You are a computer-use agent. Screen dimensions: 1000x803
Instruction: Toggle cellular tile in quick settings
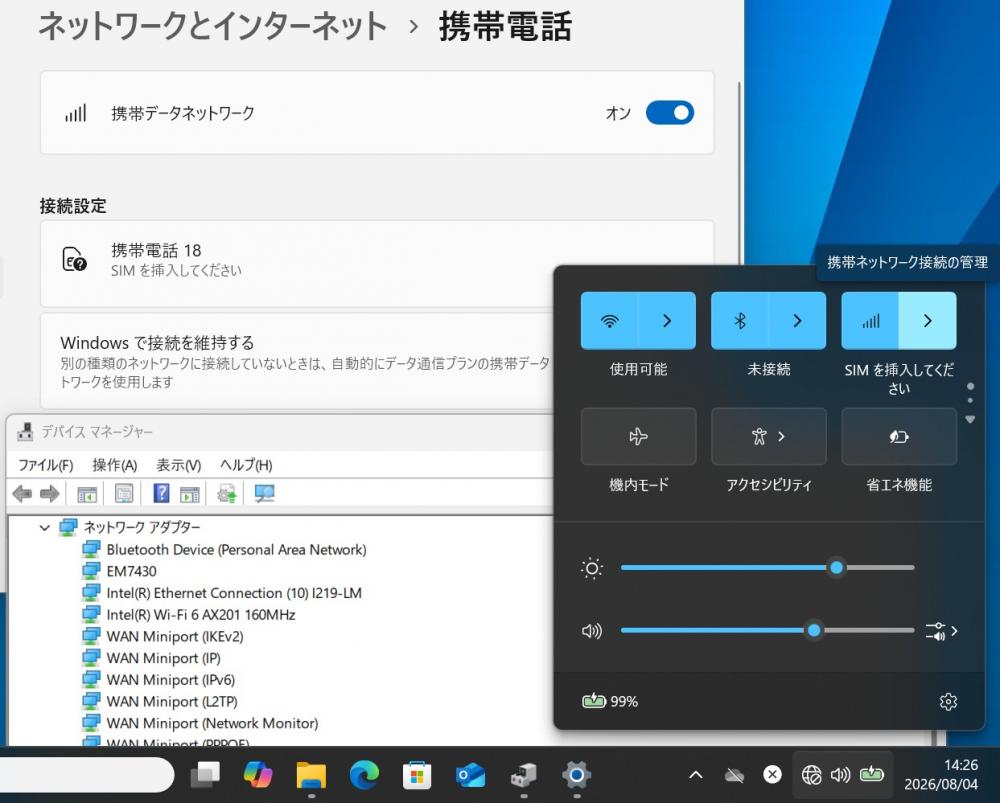pyautogui.click(x=871, y=321)
